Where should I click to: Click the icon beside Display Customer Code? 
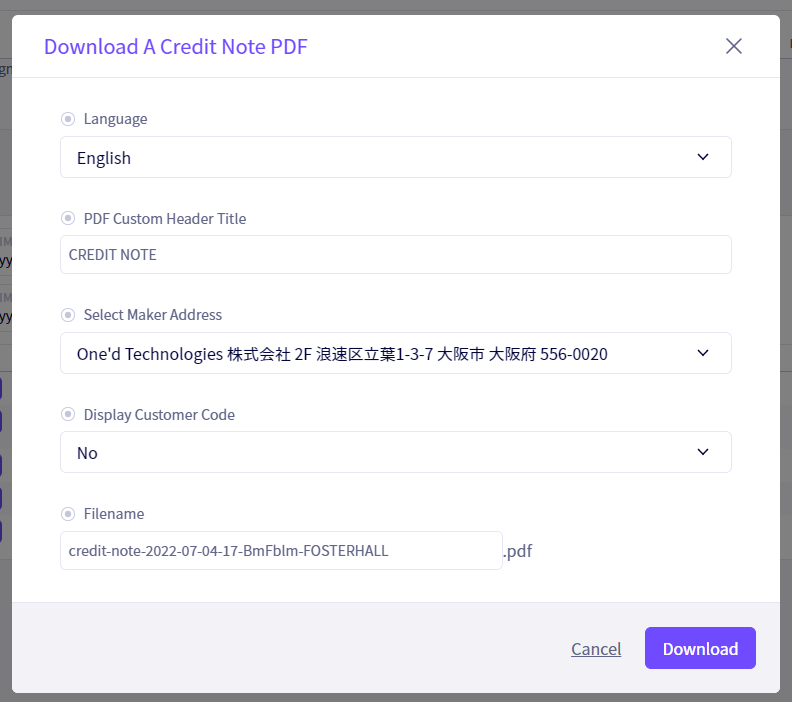pos(68,414)
